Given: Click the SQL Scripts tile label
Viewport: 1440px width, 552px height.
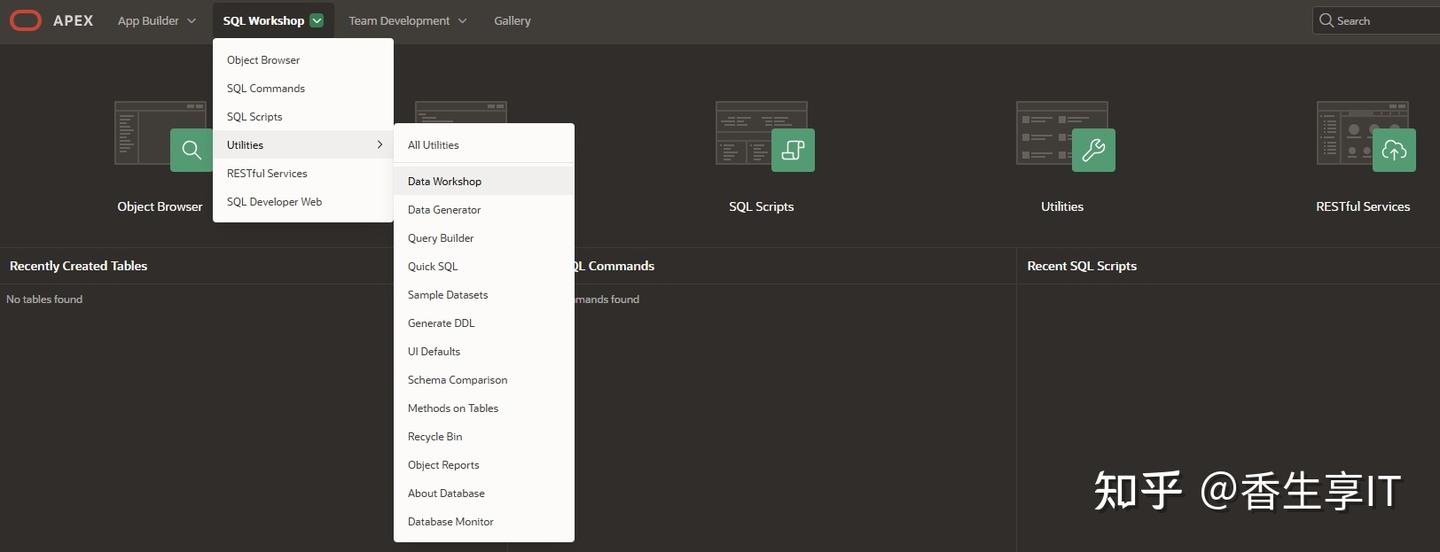Looking at the screenshot, I should [x=761, y=207].
